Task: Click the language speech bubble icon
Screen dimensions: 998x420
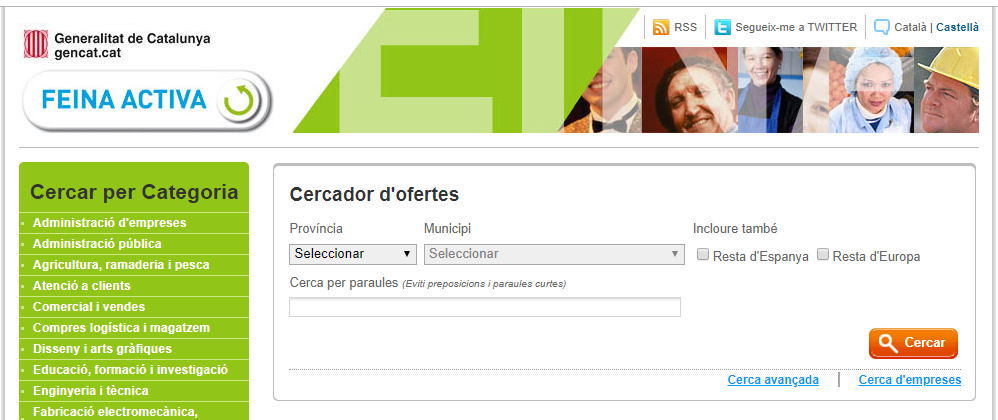Action: click(881, 27)
